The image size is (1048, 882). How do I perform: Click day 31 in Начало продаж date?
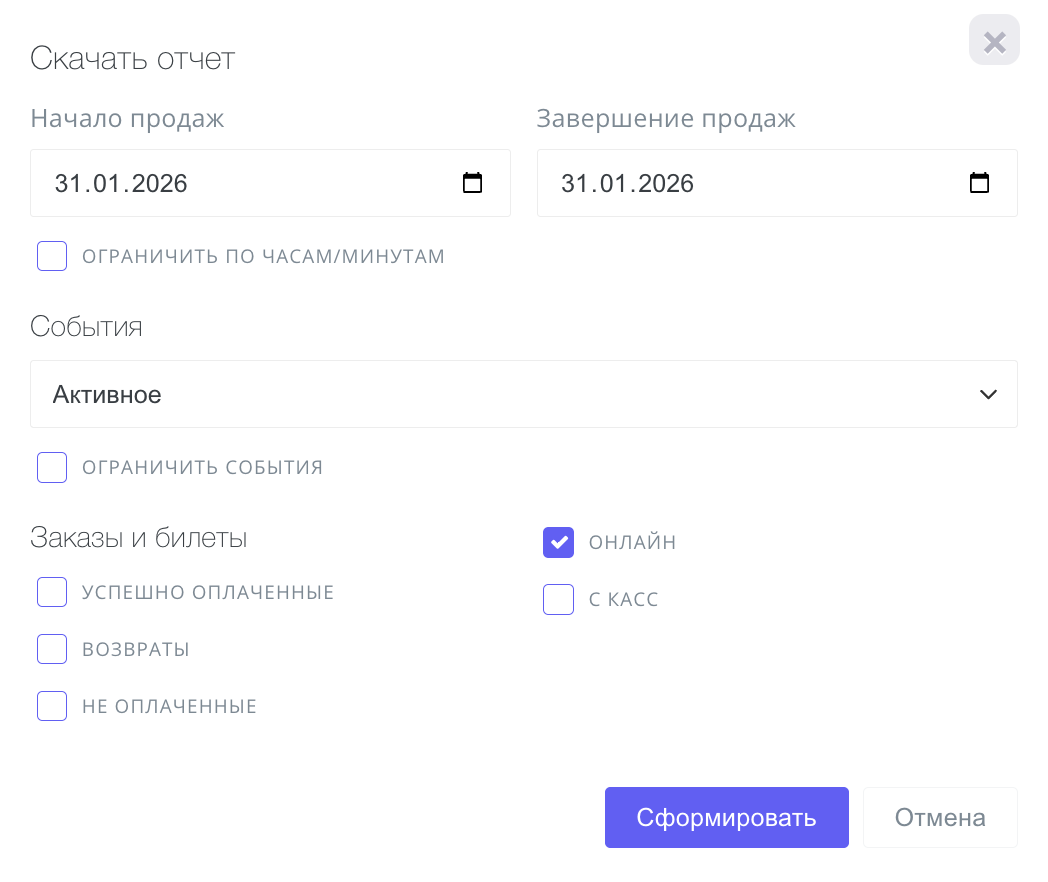(67, 183)
